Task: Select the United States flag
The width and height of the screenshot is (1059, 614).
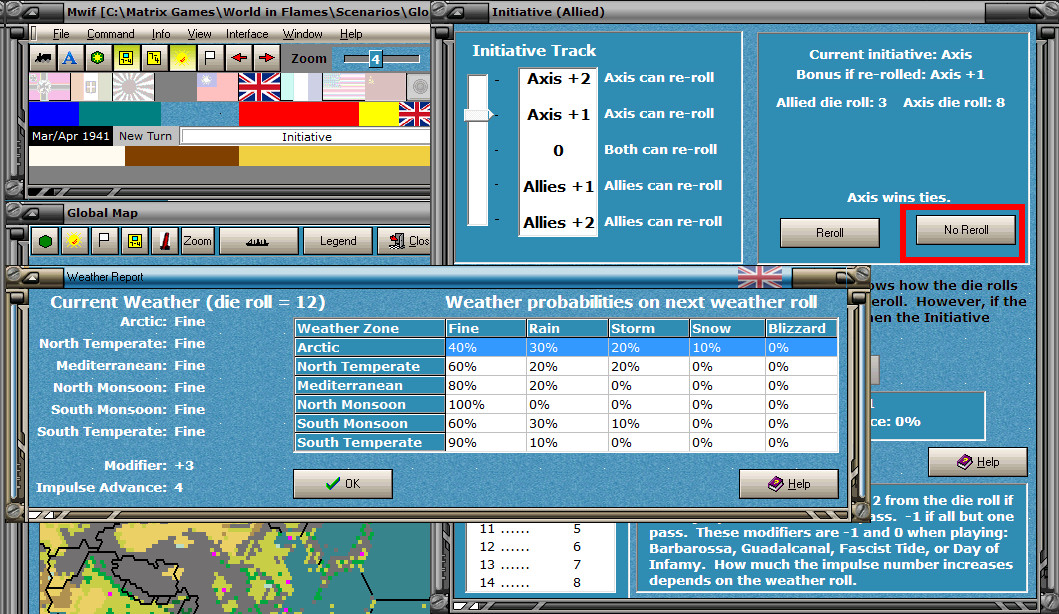Action: click(343, 87)
